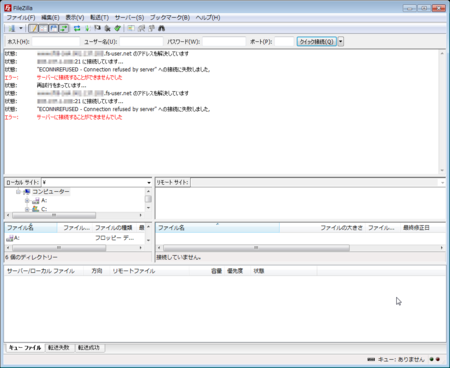Viewport: 450px width, 368px height.
Task: Open quick connect history dropdown
Action: (341, 41)
